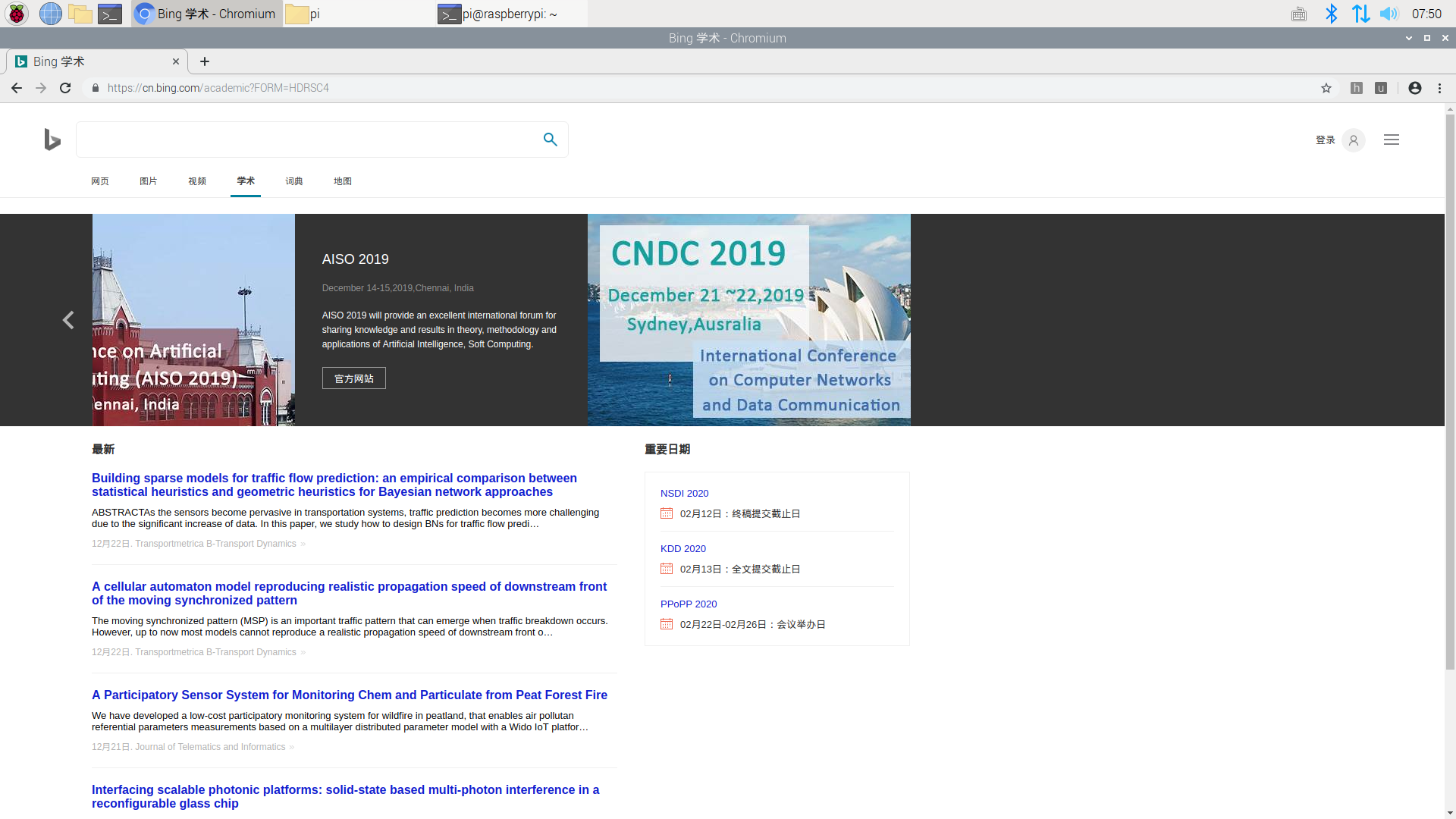This screenshot has height=819, width=1456.
Task: Open the Raspberry Pi applications menu
Action: pos(17,14)
